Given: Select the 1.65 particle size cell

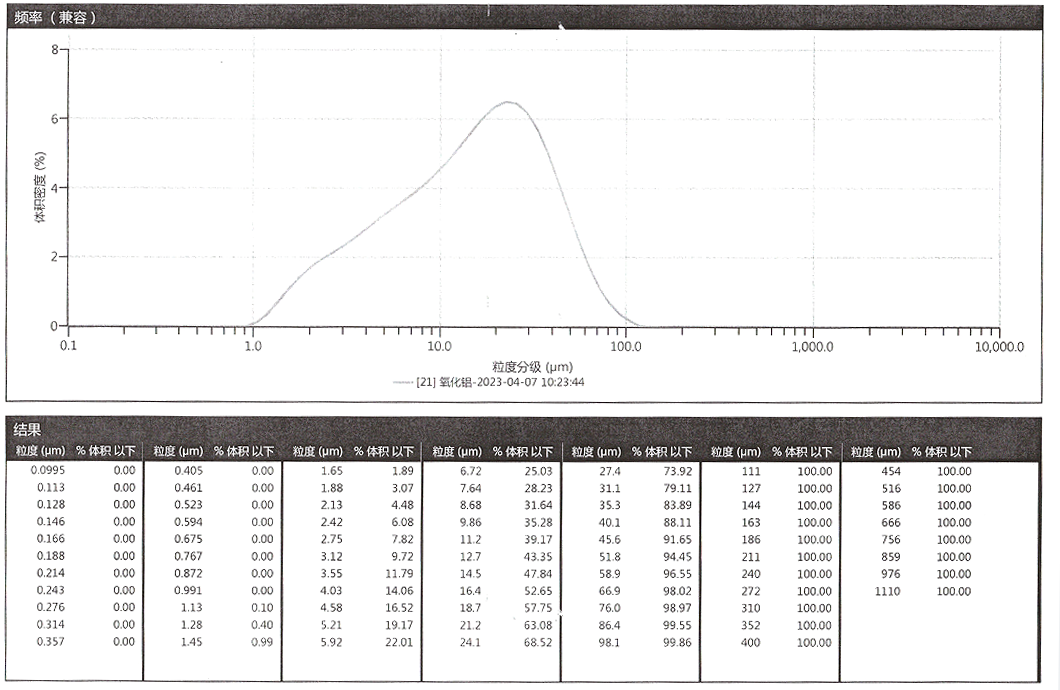Looking at the screenshot, I should [x=330, y=471].
